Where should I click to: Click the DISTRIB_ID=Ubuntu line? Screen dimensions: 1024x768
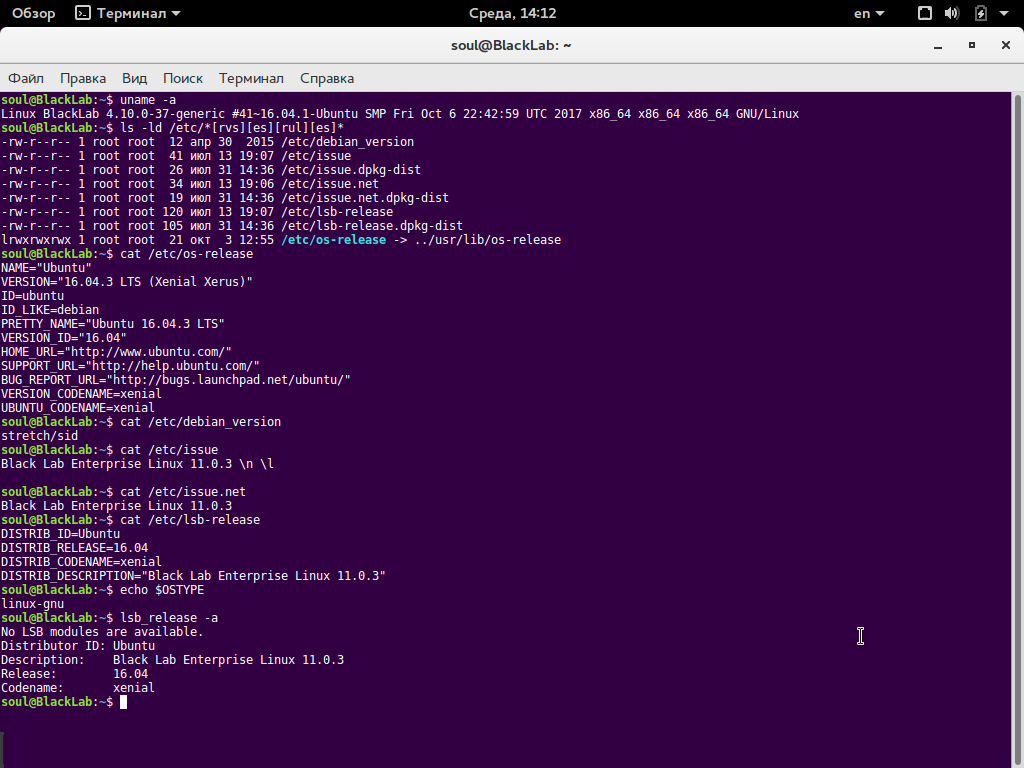coord(61,534)
